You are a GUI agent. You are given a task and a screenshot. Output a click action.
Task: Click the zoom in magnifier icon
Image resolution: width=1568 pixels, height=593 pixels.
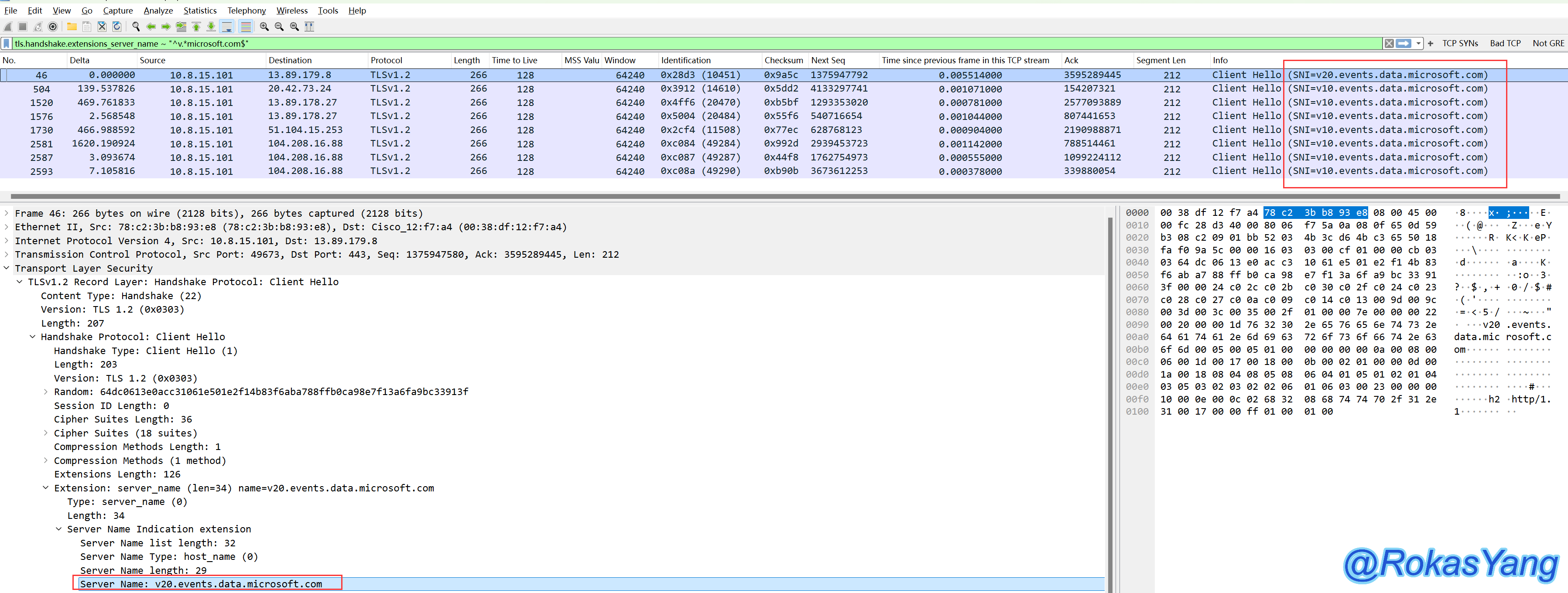pyautogui.click(x=264, y=26)
